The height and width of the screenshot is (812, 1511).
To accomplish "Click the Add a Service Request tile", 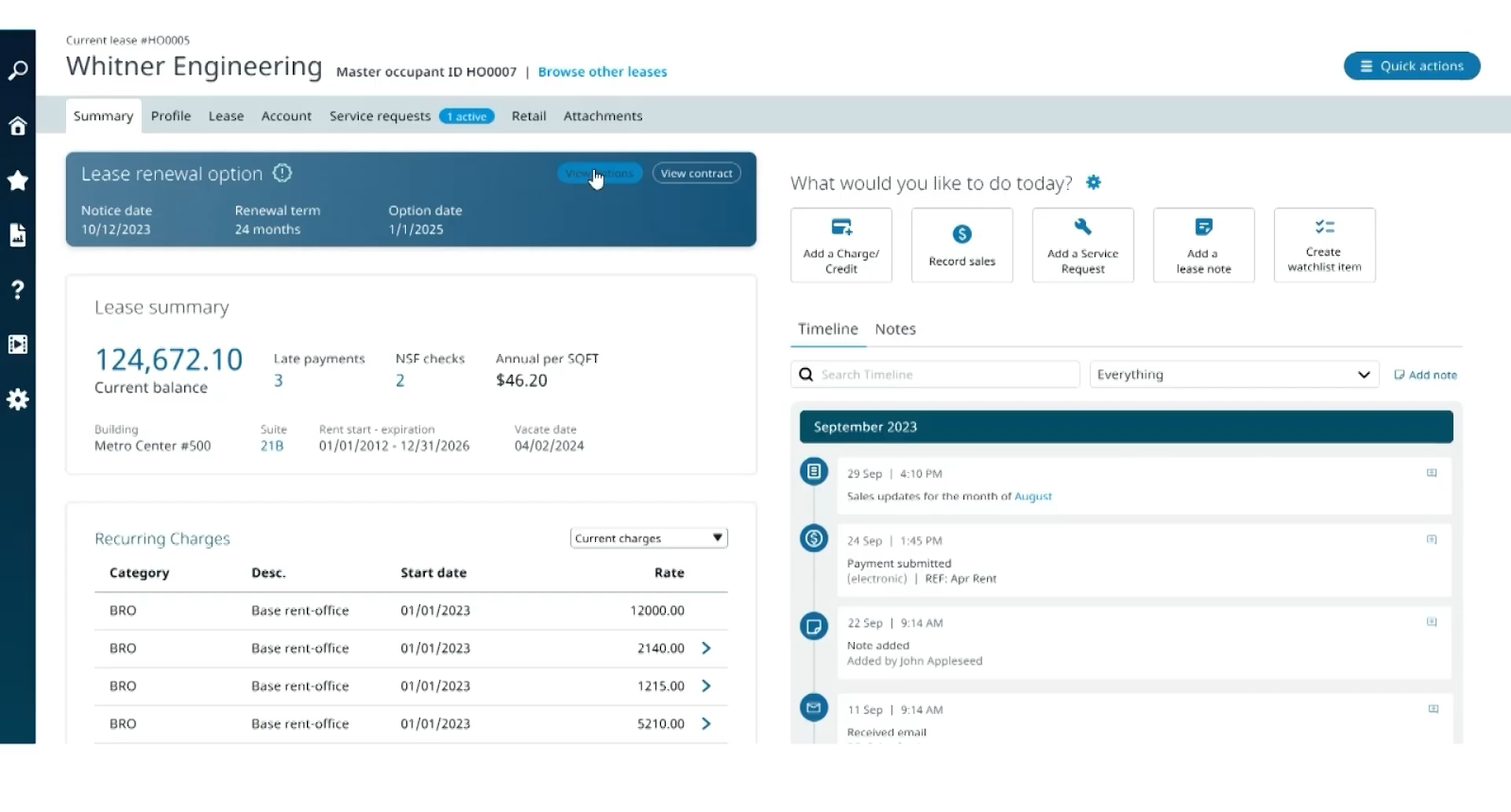I will click(1082, 245).
